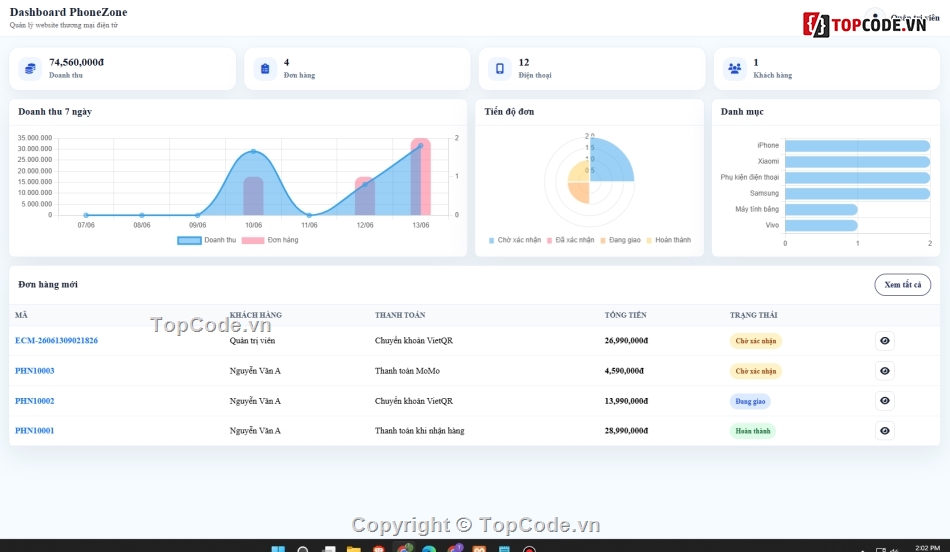Screen dimensions: 950x552
Task: View order PHN10003 via its eye icon
Action: pos(885,371)
